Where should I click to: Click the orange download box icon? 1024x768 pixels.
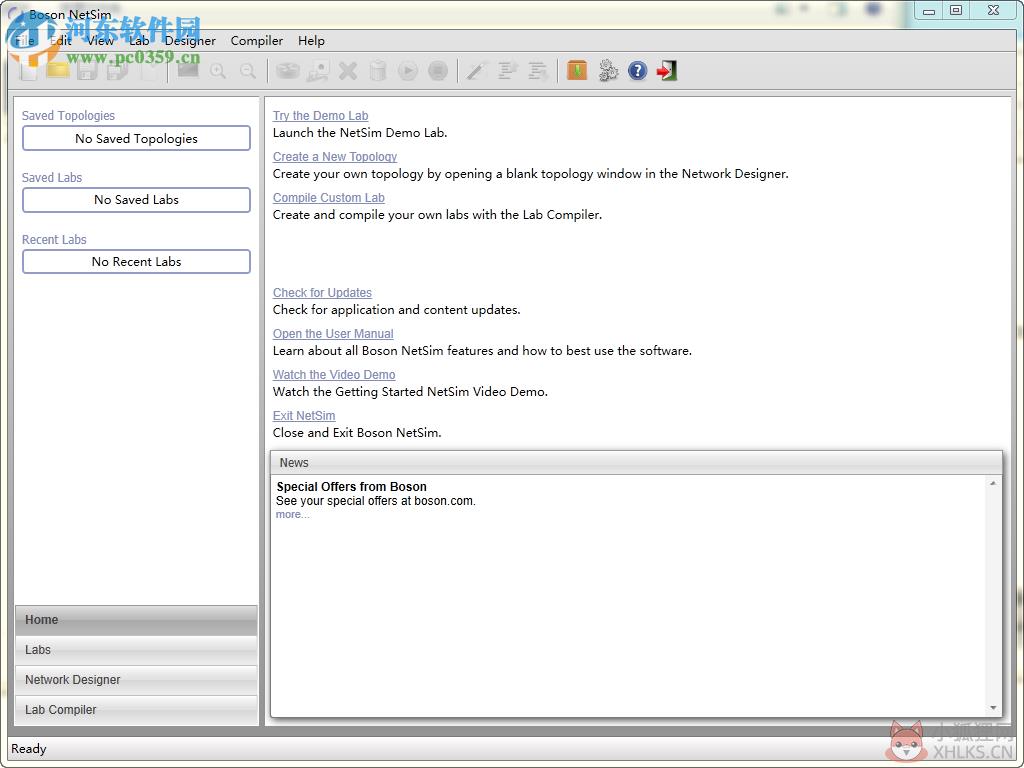(x=577, y=70)
